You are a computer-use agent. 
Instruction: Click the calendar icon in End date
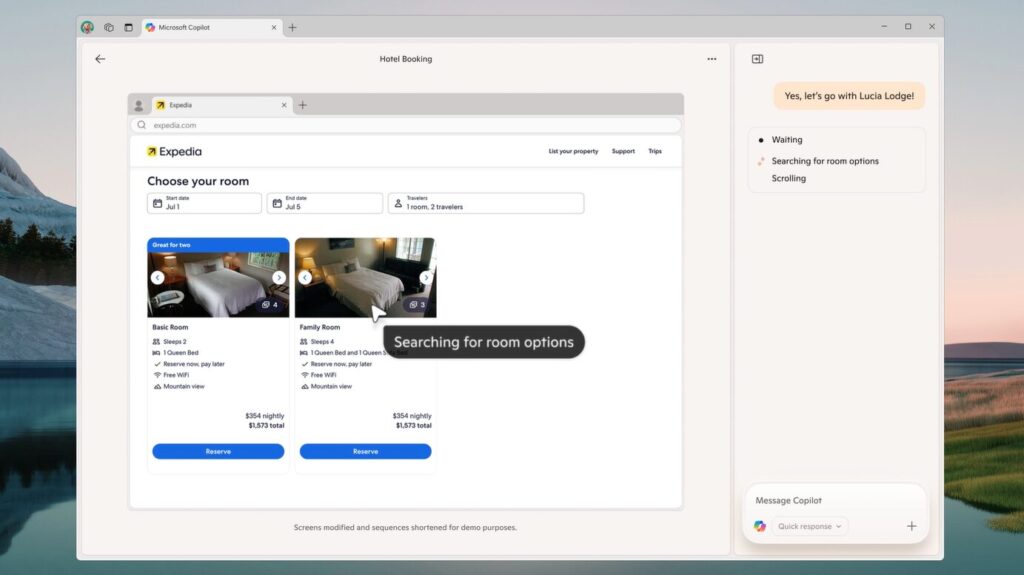277,204
